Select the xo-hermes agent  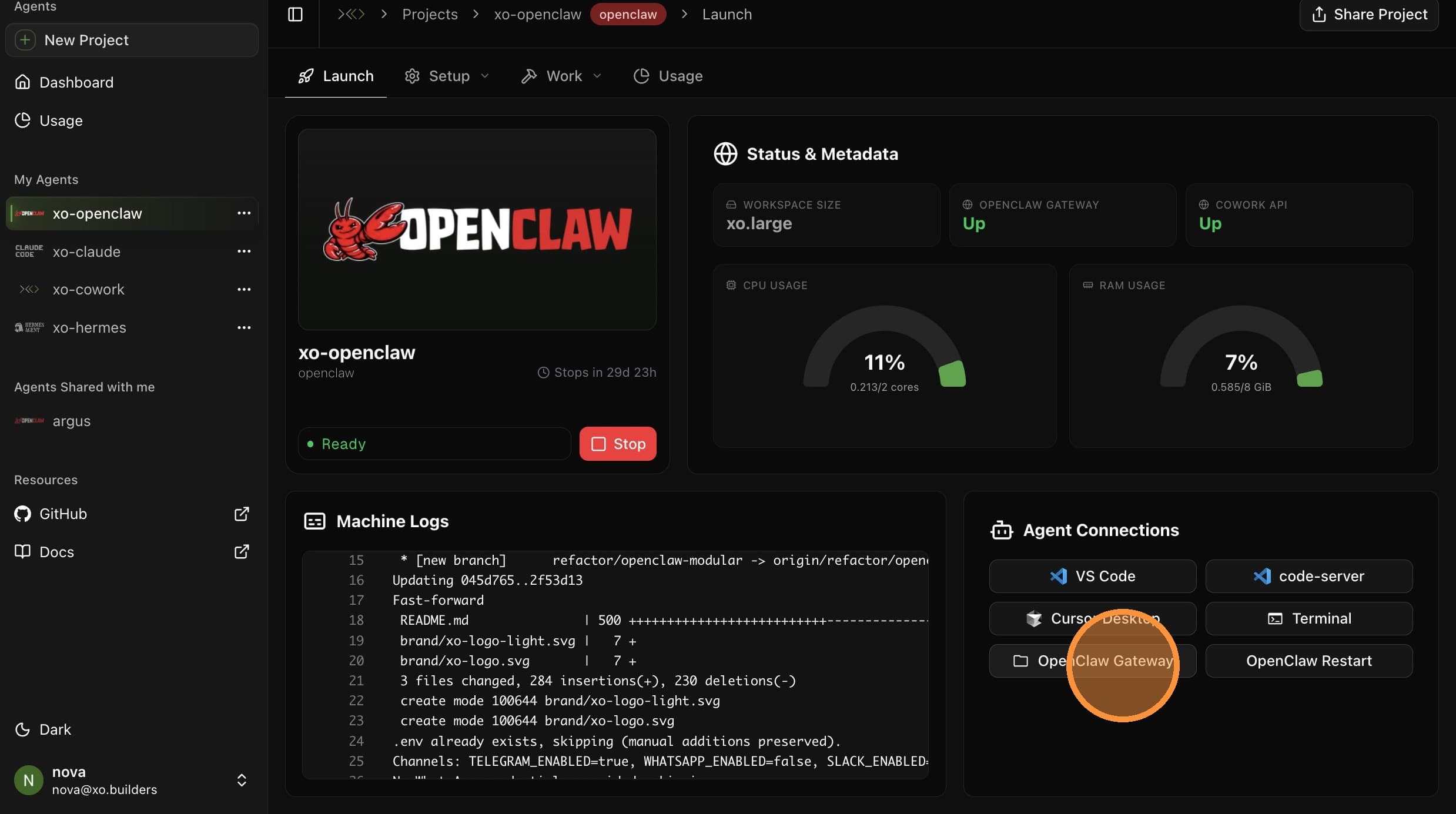click(x=89, y=327)
